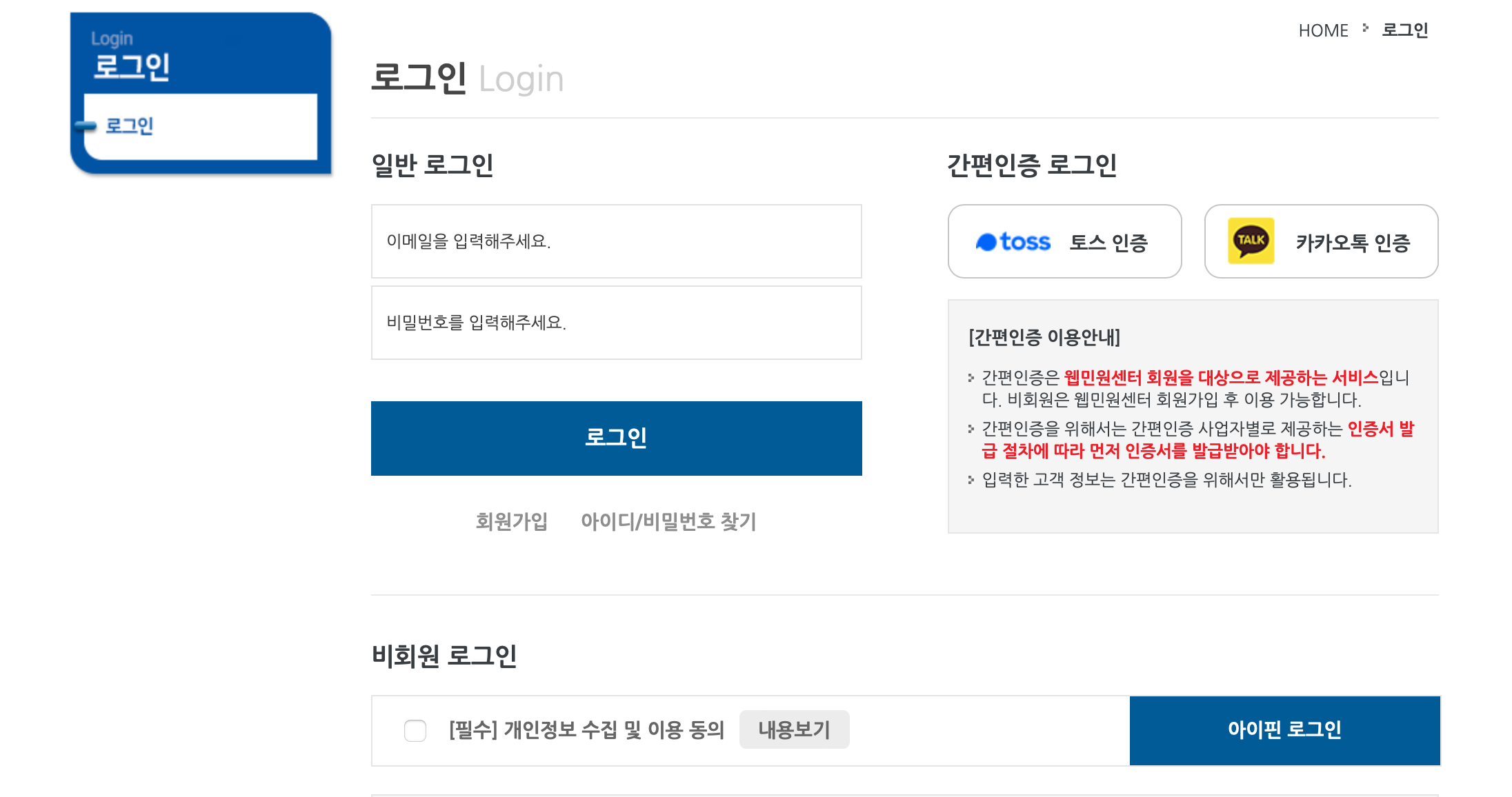Click 로그인 in the breadcrumb
This screenshot has width=1512, height=797.
point(1405,30)
